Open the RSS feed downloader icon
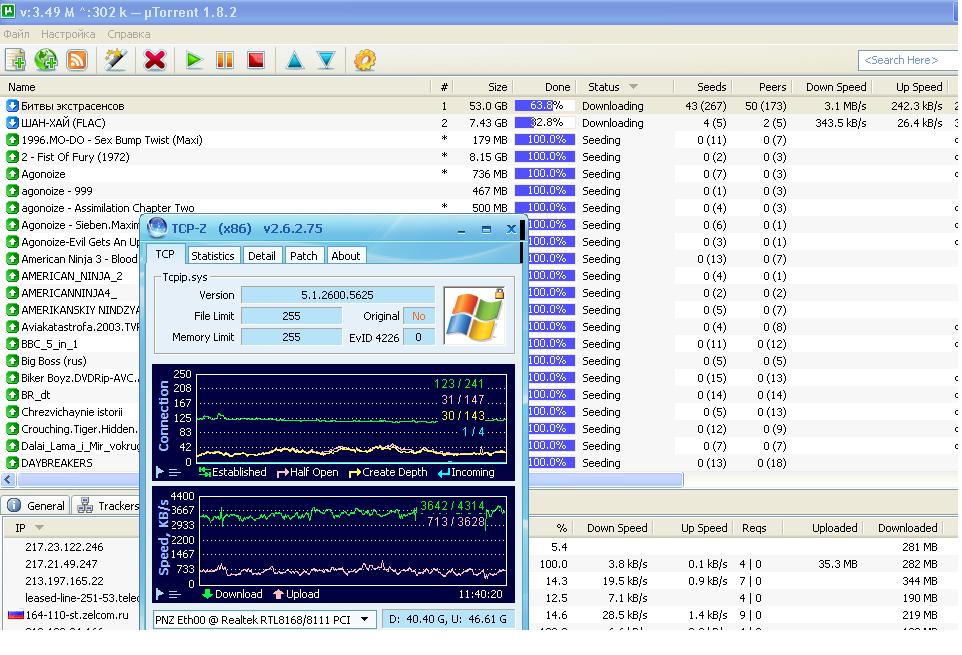Viewport: 962px width, 655px height. point(77,60)
